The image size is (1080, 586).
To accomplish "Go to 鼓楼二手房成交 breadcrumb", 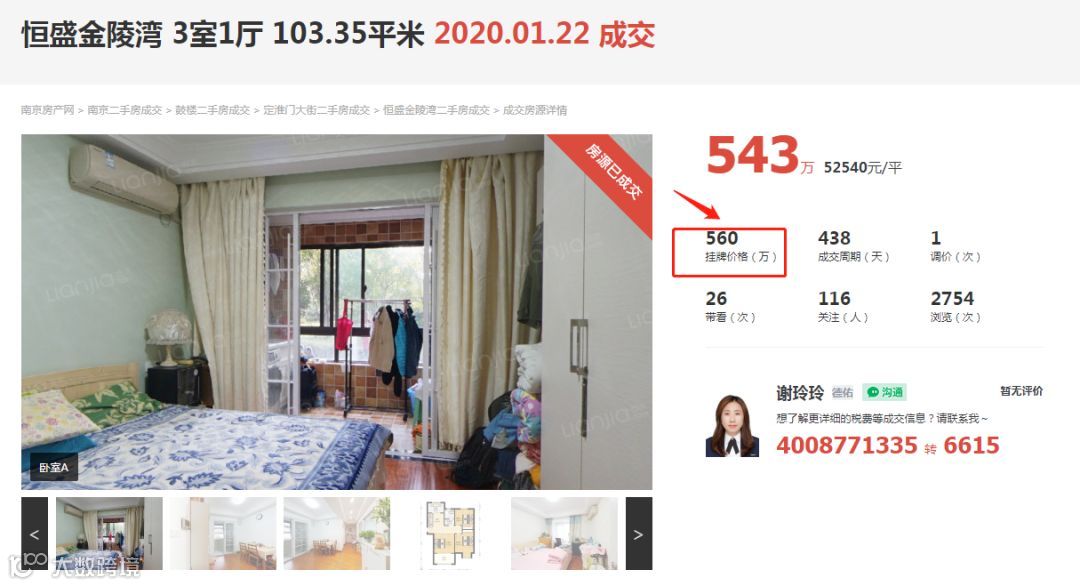I will (212, 110).
